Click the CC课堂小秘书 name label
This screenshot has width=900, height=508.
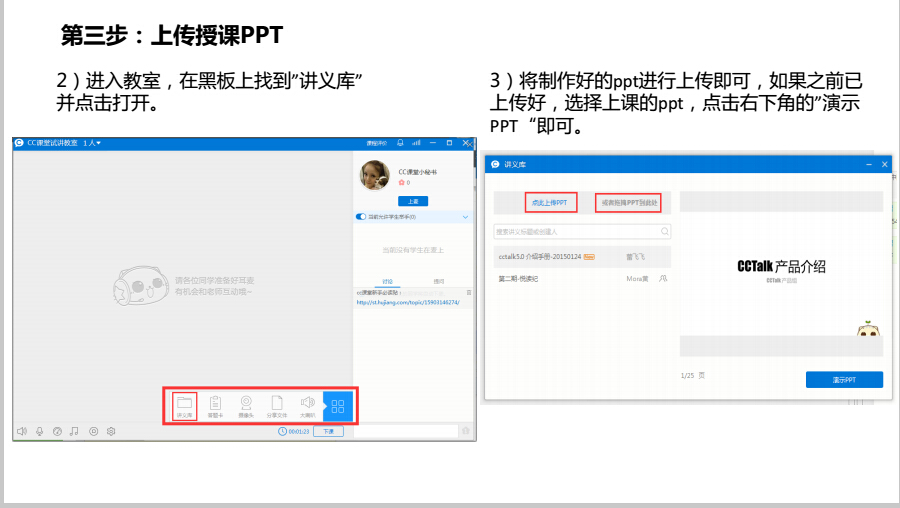[x=418, y=172]
